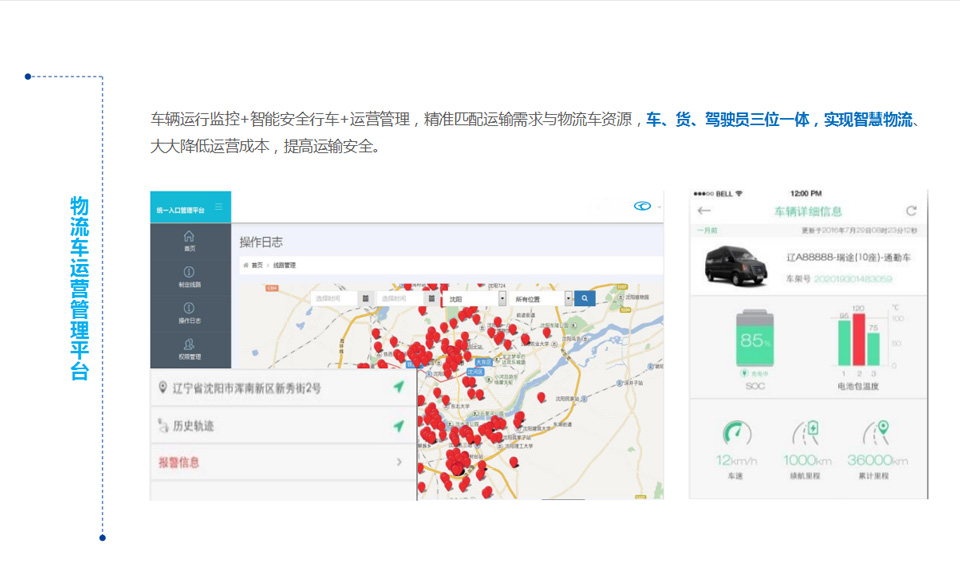Click 首页 in the breadcrumb

click(256, 265)
